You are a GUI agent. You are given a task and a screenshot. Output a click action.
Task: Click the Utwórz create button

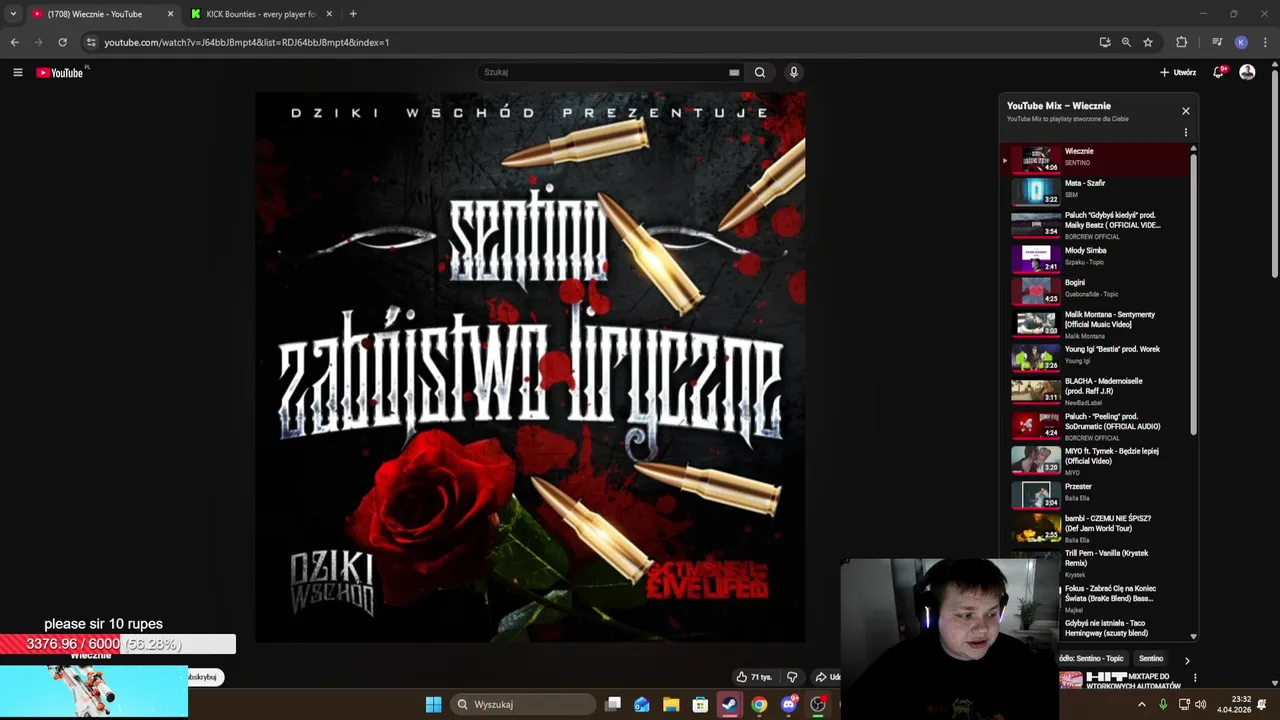pos(1178,72)
